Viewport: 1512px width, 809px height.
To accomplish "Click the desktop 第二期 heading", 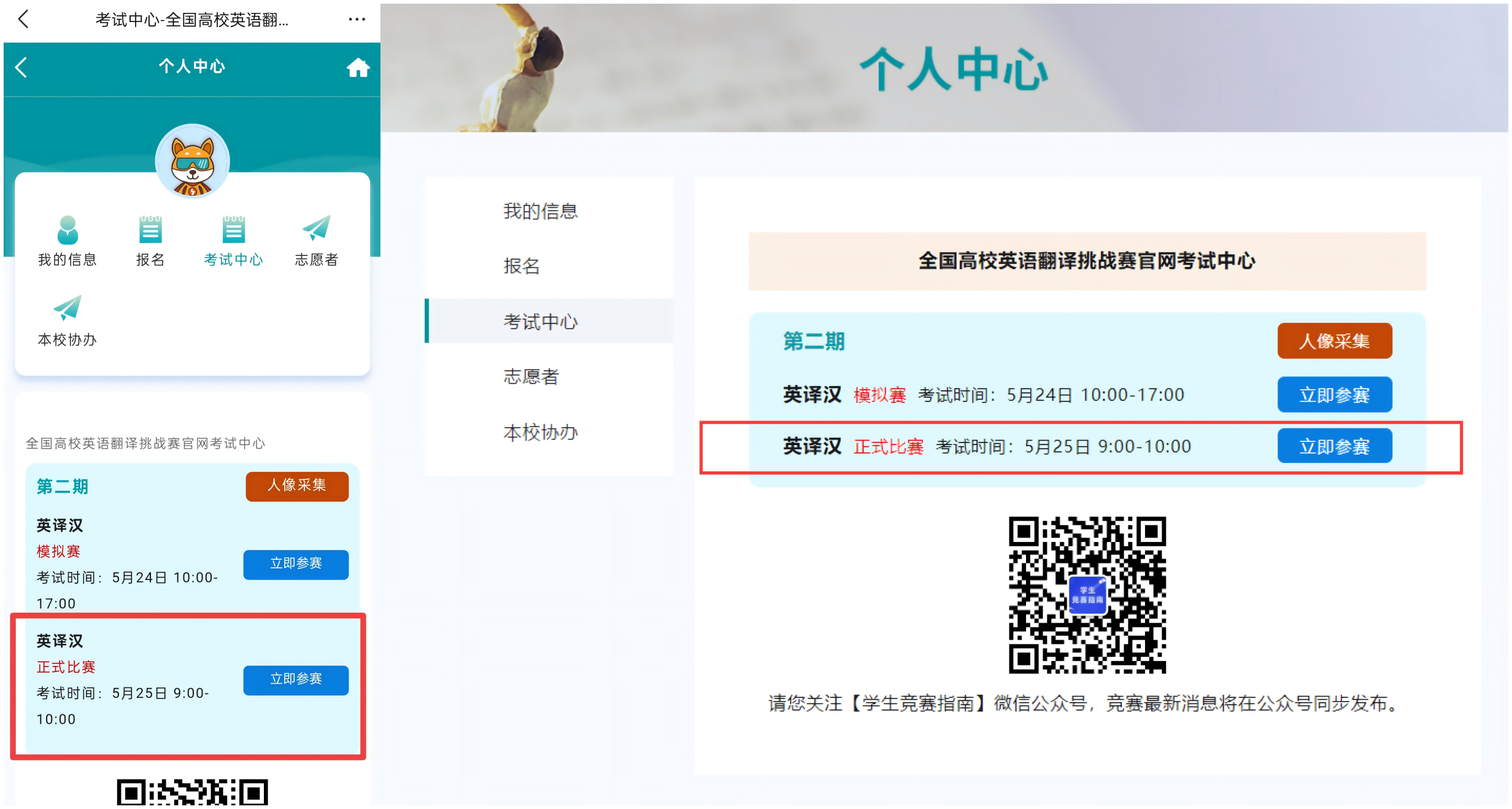I will 814,341.
